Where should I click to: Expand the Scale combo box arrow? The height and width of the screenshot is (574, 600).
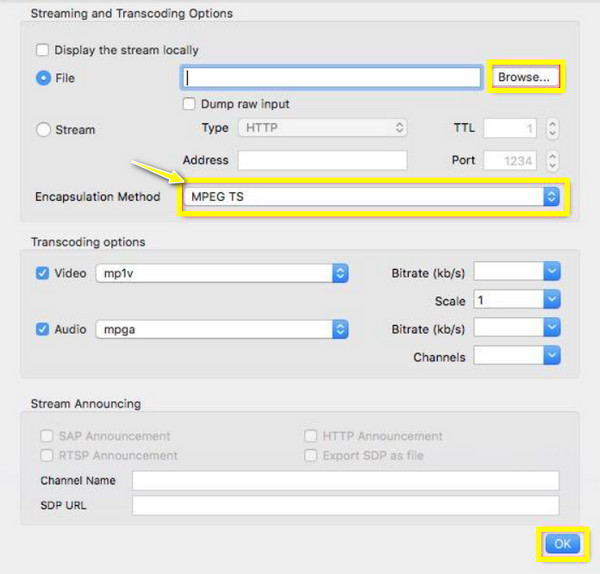pyautogui.click(x=552, y=299)
